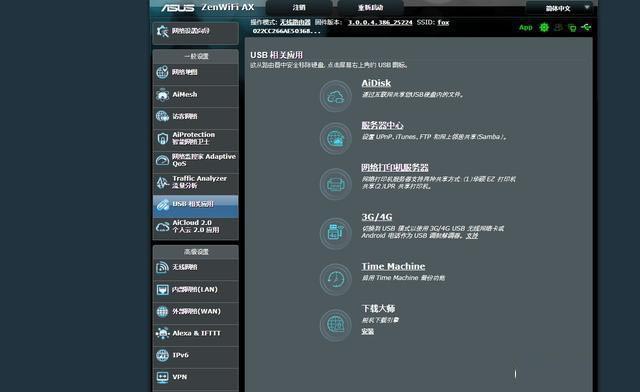Click the 下载大师 title text
Screen dimensions: 640x392
[378, 308]
